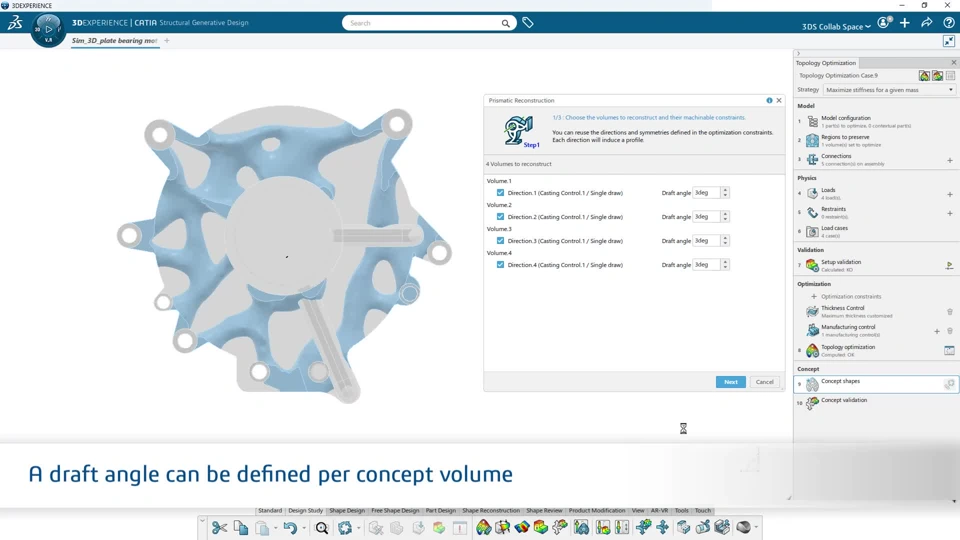Adjust the Volume.3 draft angle spinner
The width and height of the screenshot is (960, 540).
tap(725, 241)
